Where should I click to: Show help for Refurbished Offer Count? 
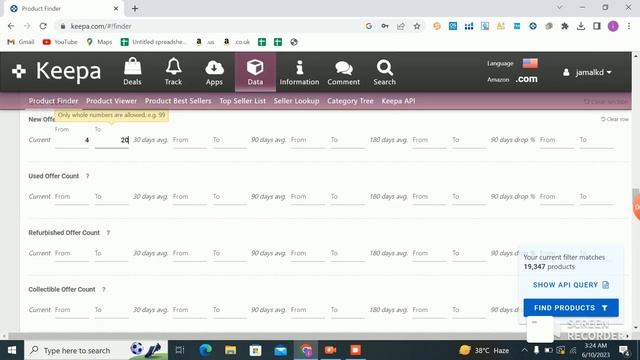pos(108,233)
